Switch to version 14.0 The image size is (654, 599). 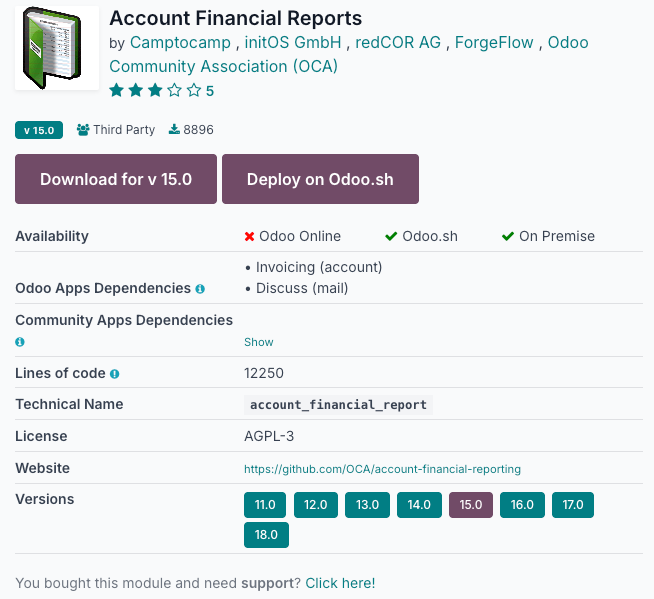pos(419,505)
